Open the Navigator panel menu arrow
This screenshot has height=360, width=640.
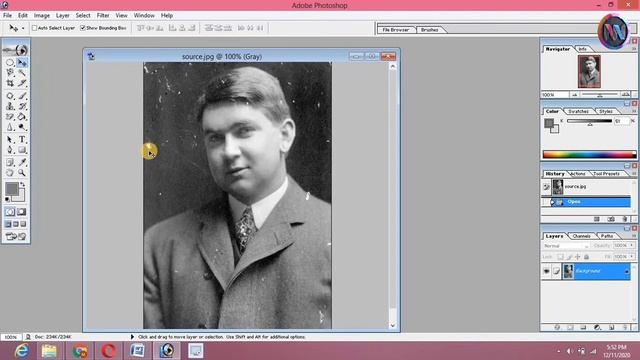(x=634, y=49)
